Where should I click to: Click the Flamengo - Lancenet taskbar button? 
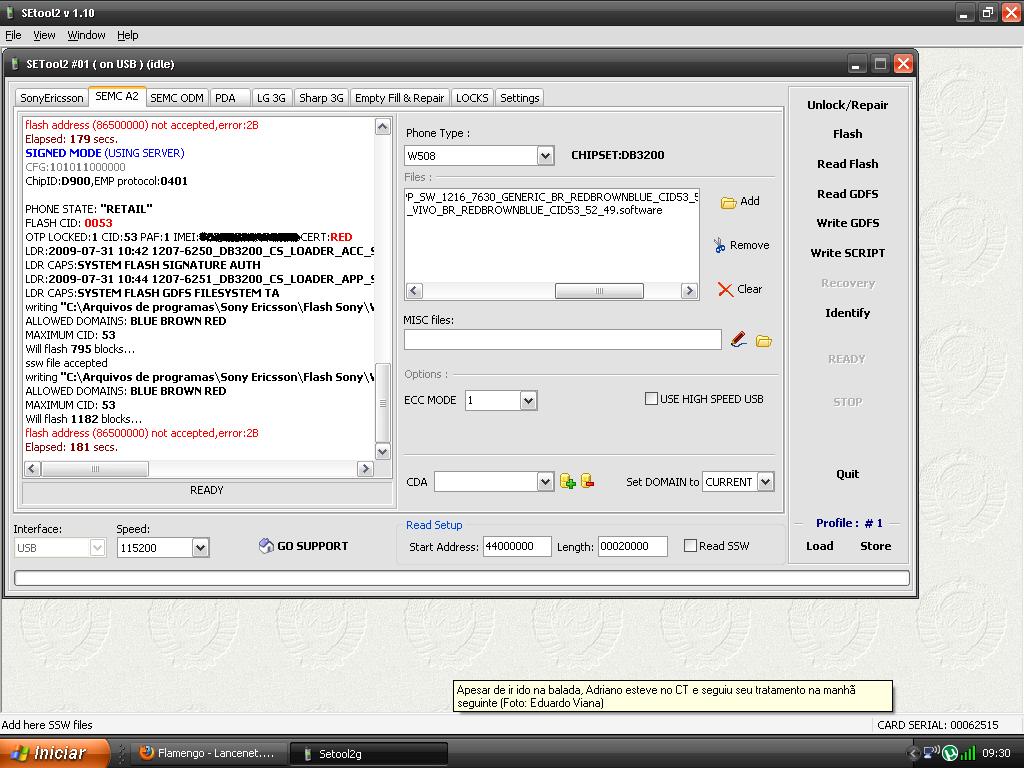(208, 753)
